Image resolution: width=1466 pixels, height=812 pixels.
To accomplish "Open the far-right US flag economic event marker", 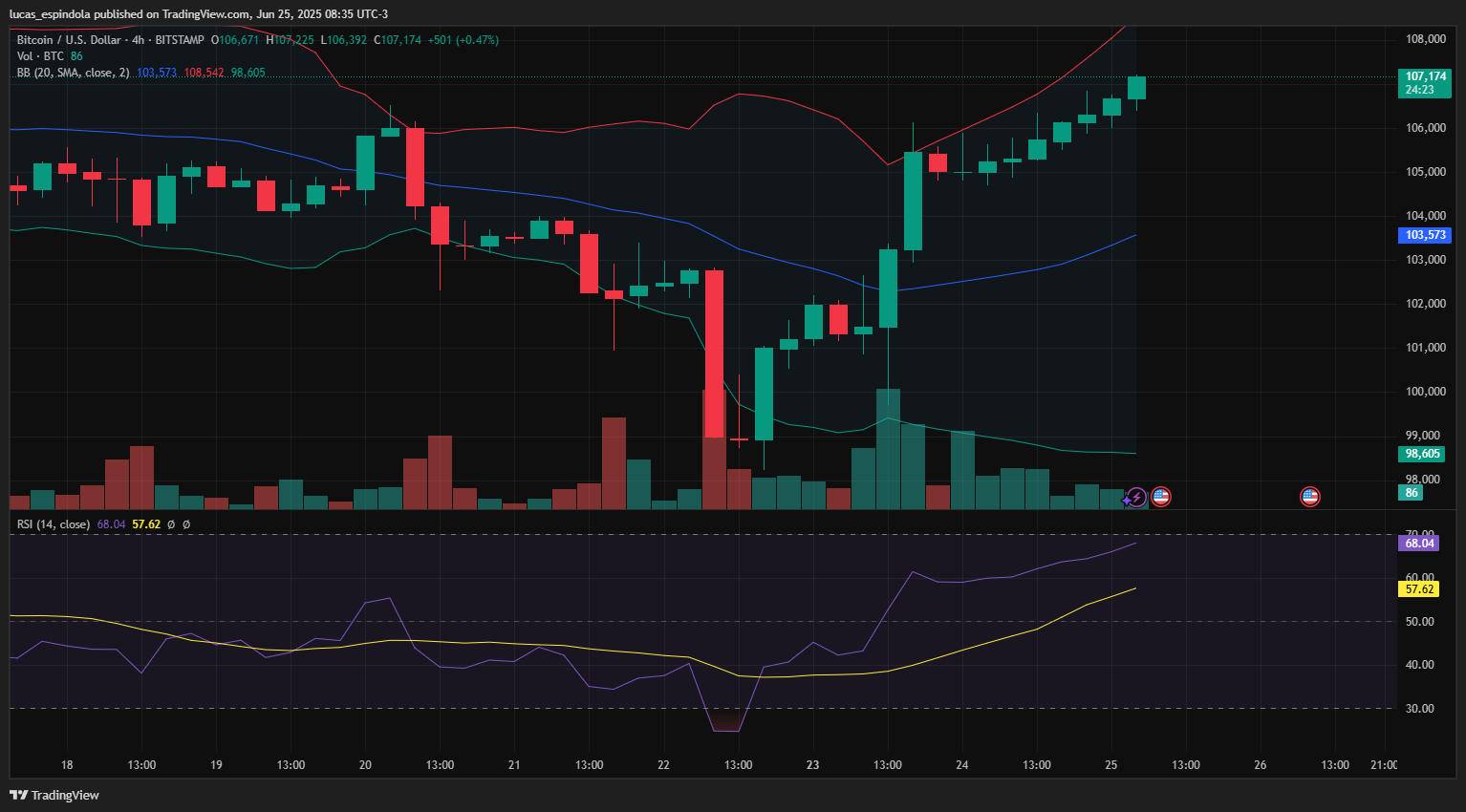I will point(1309,497).
